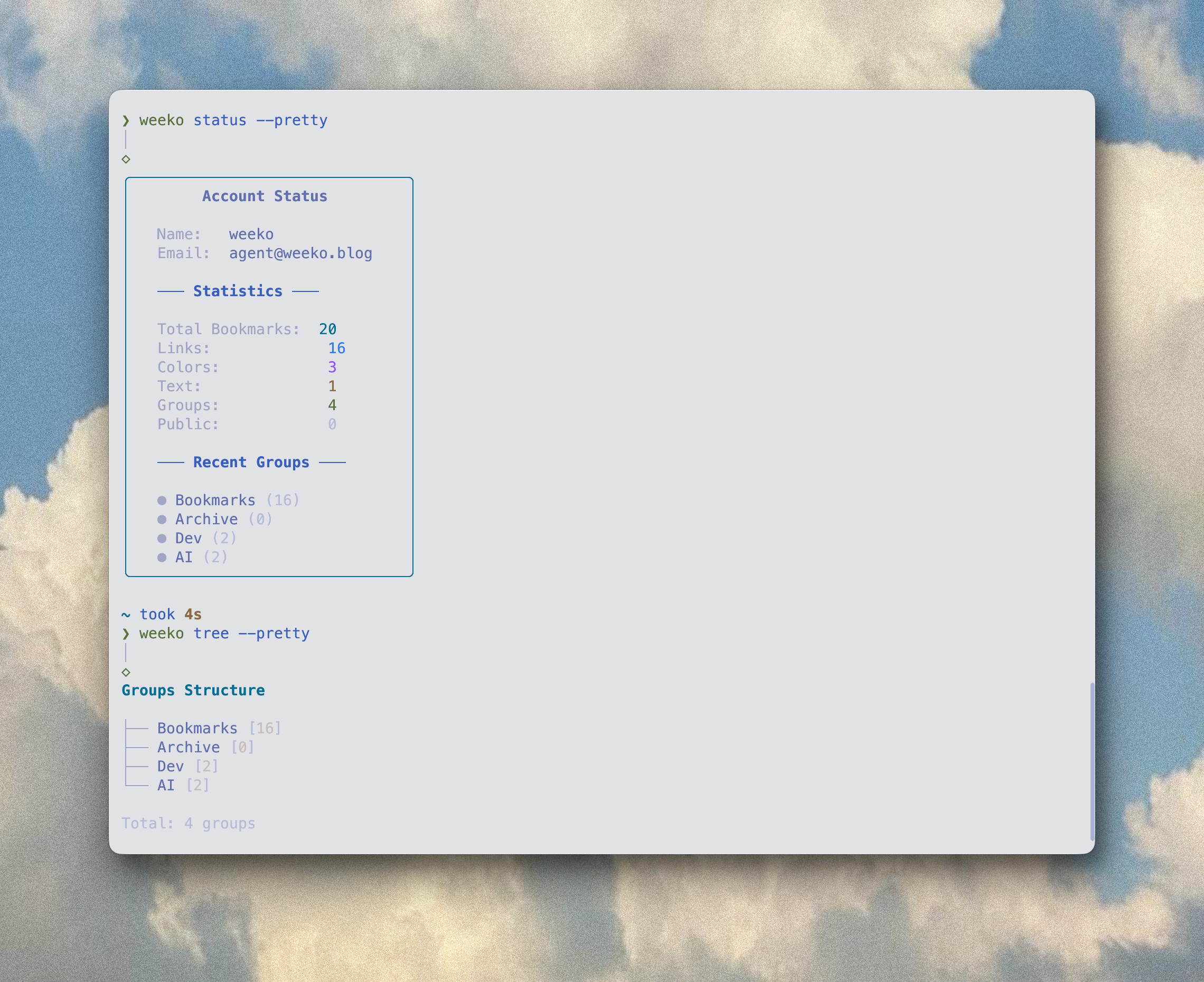The width and height of the screenshot is (1204, 982).
Task: Select AI [2] in groups tree
Action: tap(183, 786)
